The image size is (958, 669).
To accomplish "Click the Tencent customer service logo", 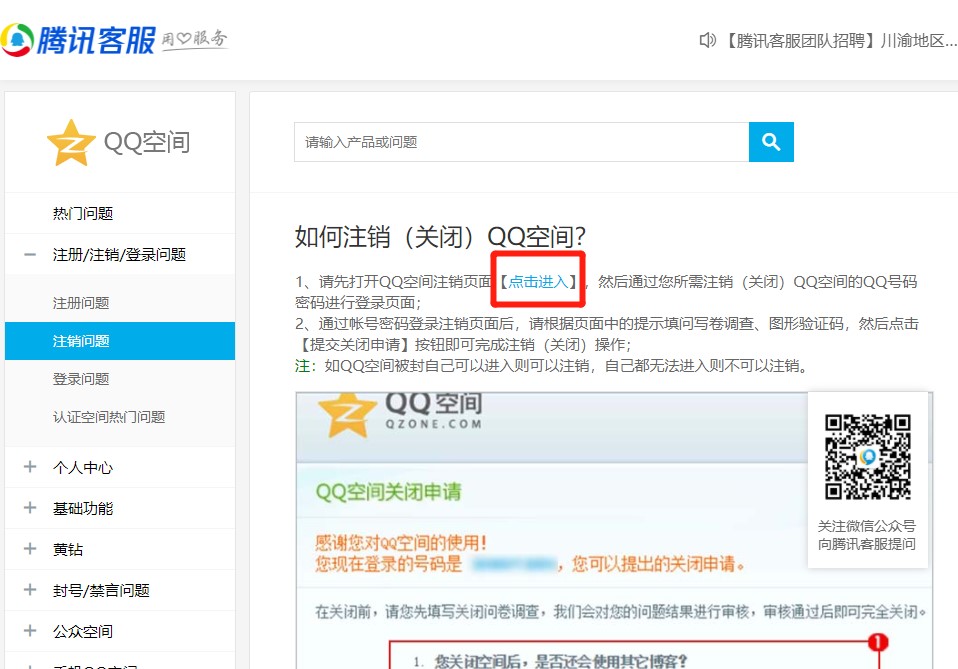I will 78,40.
